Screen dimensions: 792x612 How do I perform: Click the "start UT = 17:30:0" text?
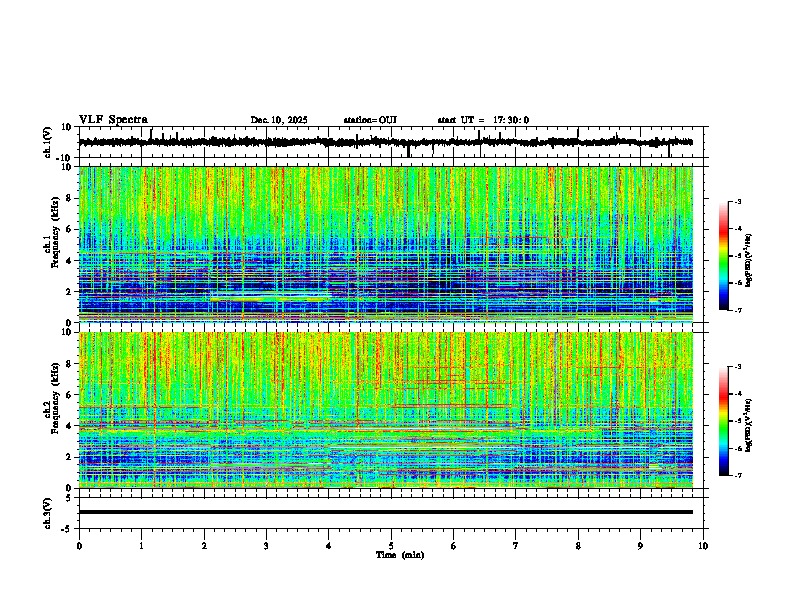click(x=483, y=120)
